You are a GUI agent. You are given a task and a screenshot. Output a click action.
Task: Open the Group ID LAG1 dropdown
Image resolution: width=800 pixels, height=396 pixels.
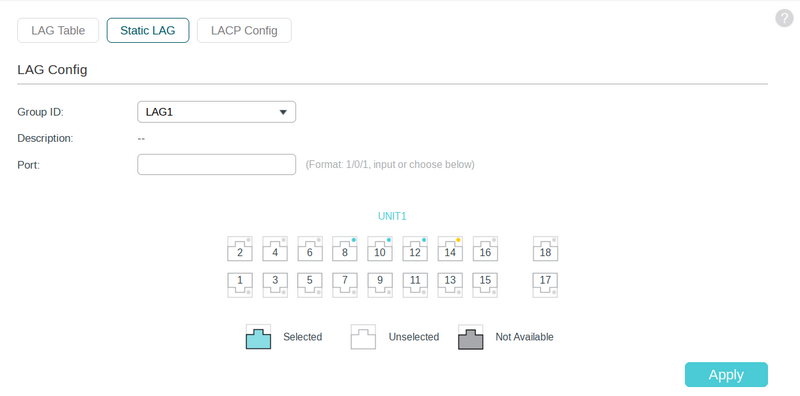[x=216, y=112]
